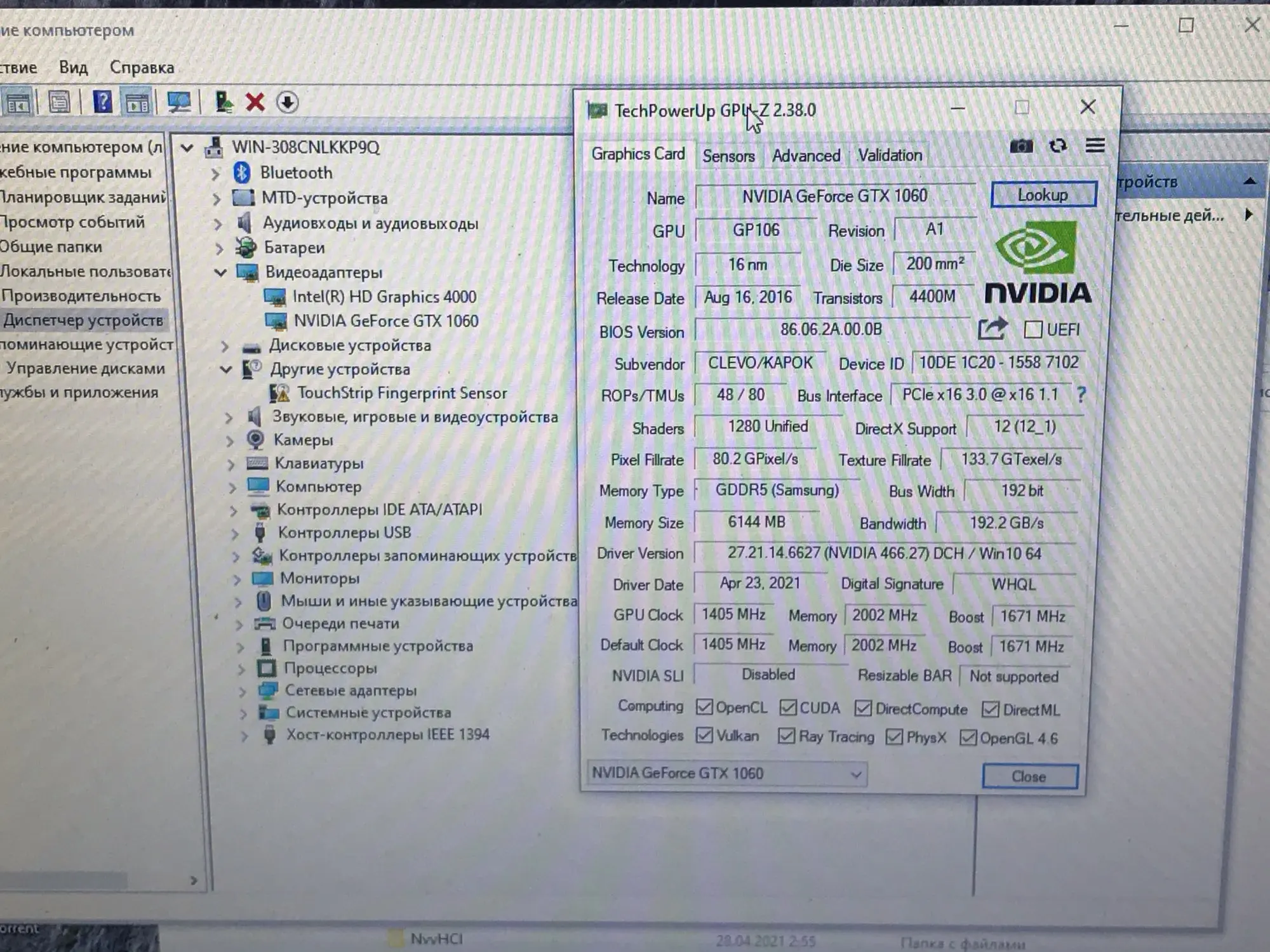Click the red X remove device icon

pyautogui.click(x=255, y=102)
